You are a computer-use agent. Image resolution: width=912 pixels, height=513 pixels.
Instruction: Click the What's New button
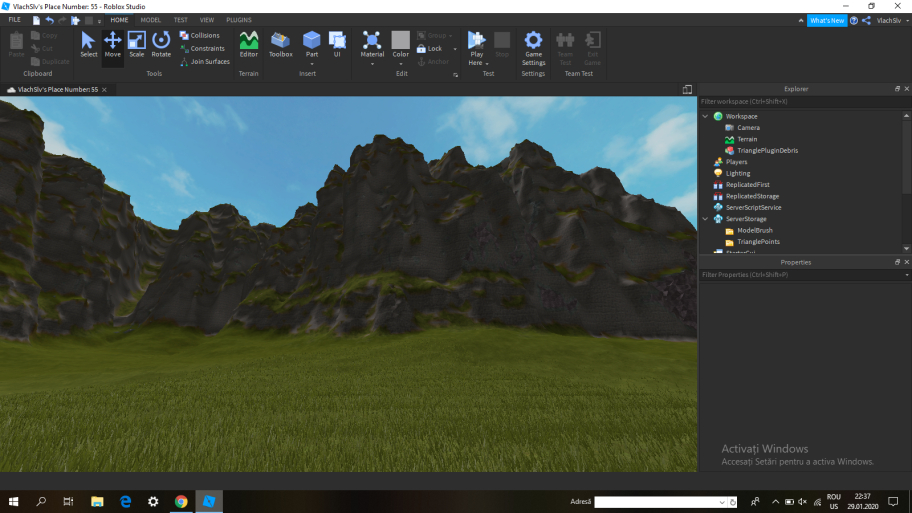point(827,20)
